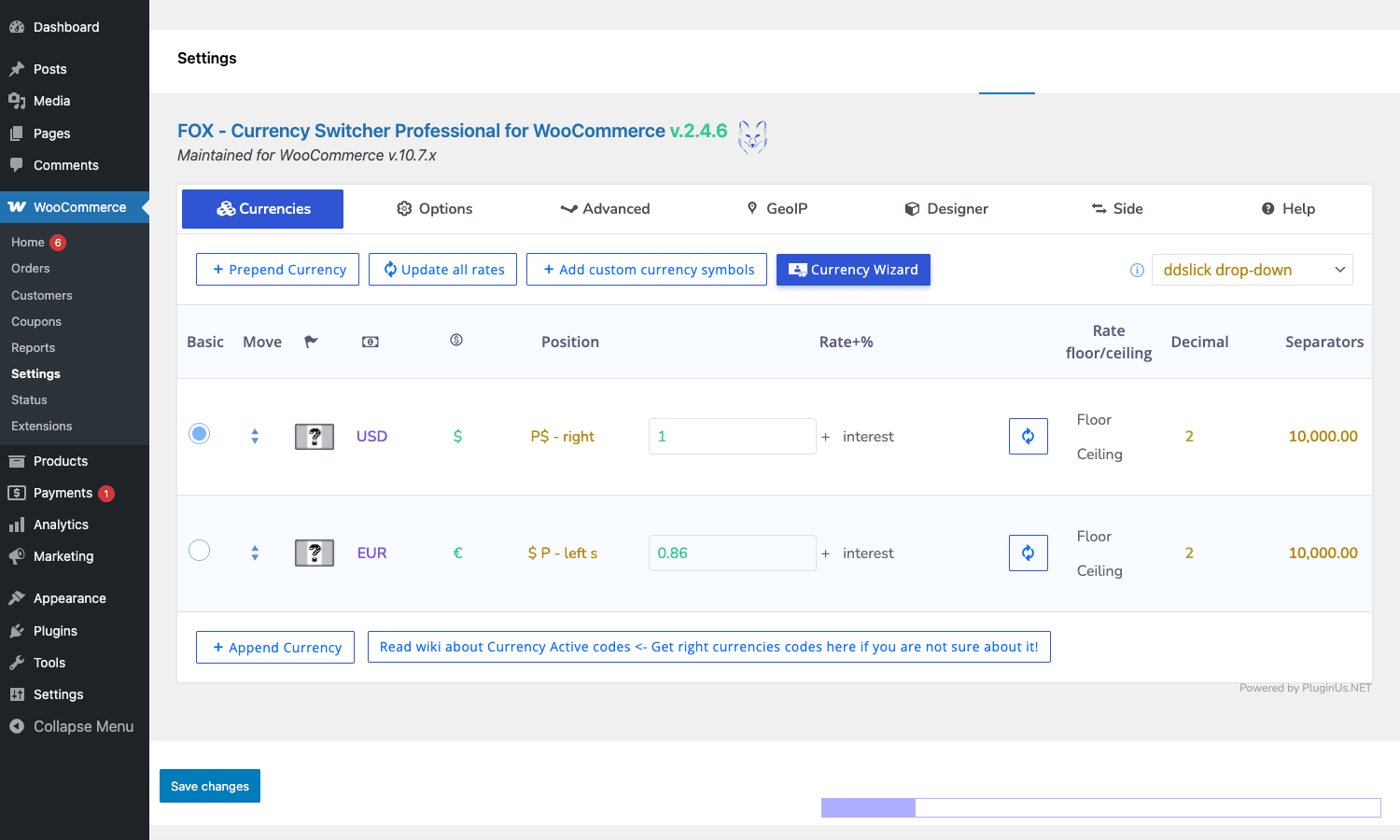Click the dollar symbol column header icon
1400x840 pixels.
pyautogui.click(x=456, y=340)
